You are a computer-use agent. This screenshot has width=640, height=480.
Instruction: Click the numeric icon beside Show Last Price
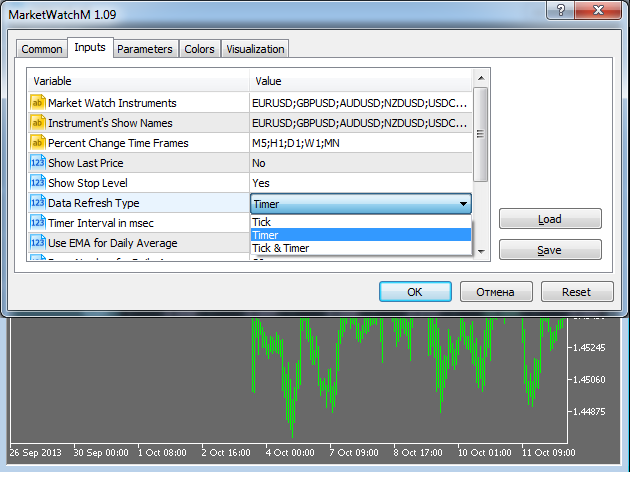click(x=38, y=163)
